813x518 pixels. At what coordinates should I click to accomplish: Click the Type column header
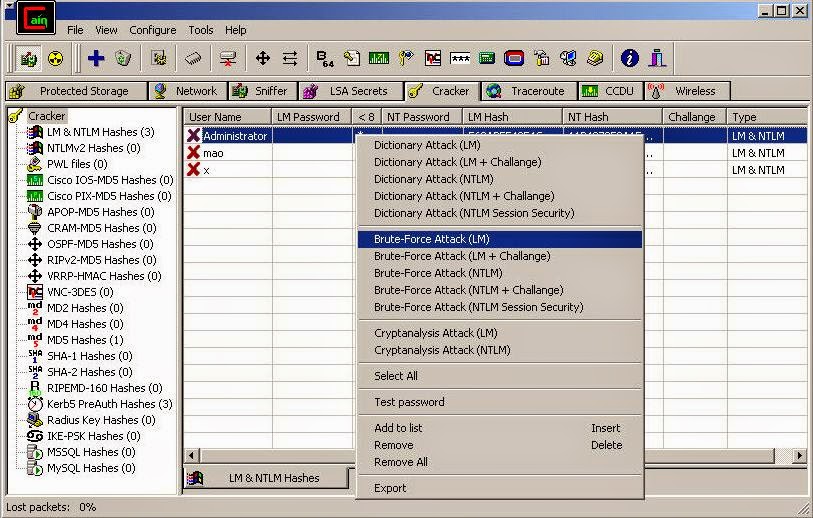[x=767, y=117]
